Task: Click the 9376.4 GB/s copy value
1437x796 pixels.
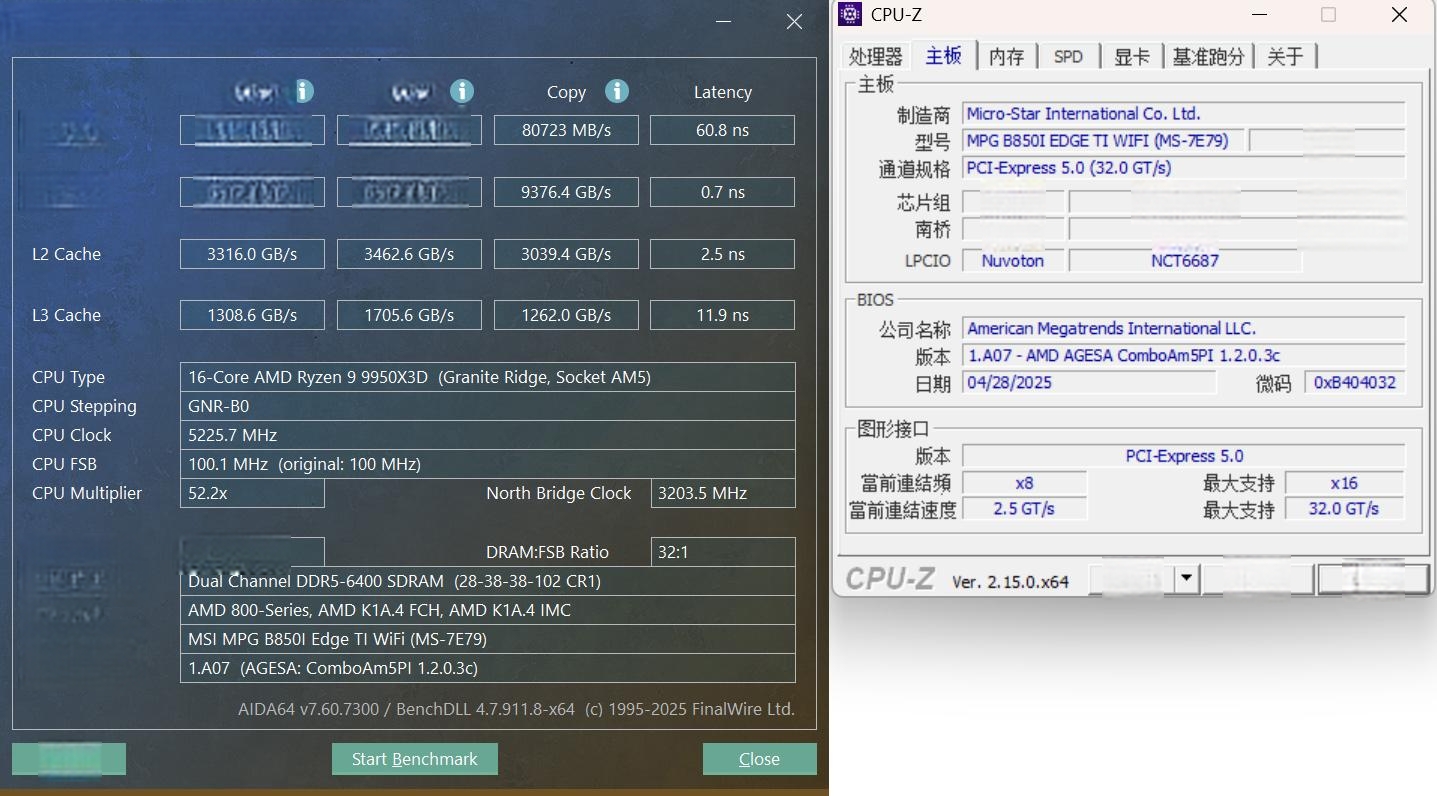Action: (x=566, y=192)
